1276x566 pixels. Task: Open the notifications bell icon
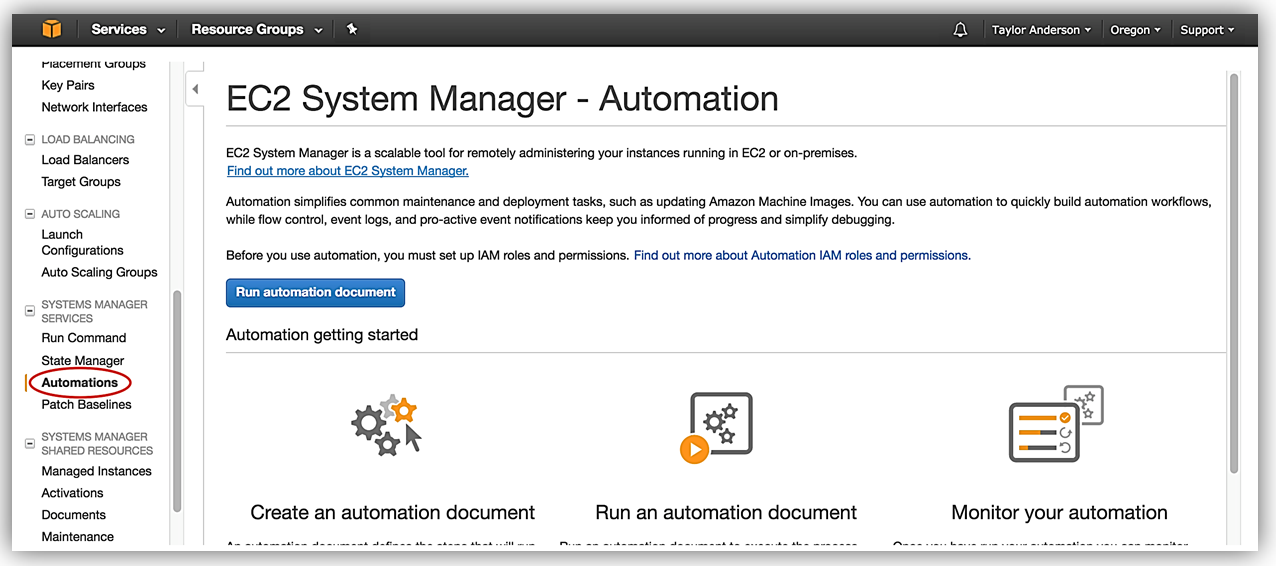[x=960, y=30]
